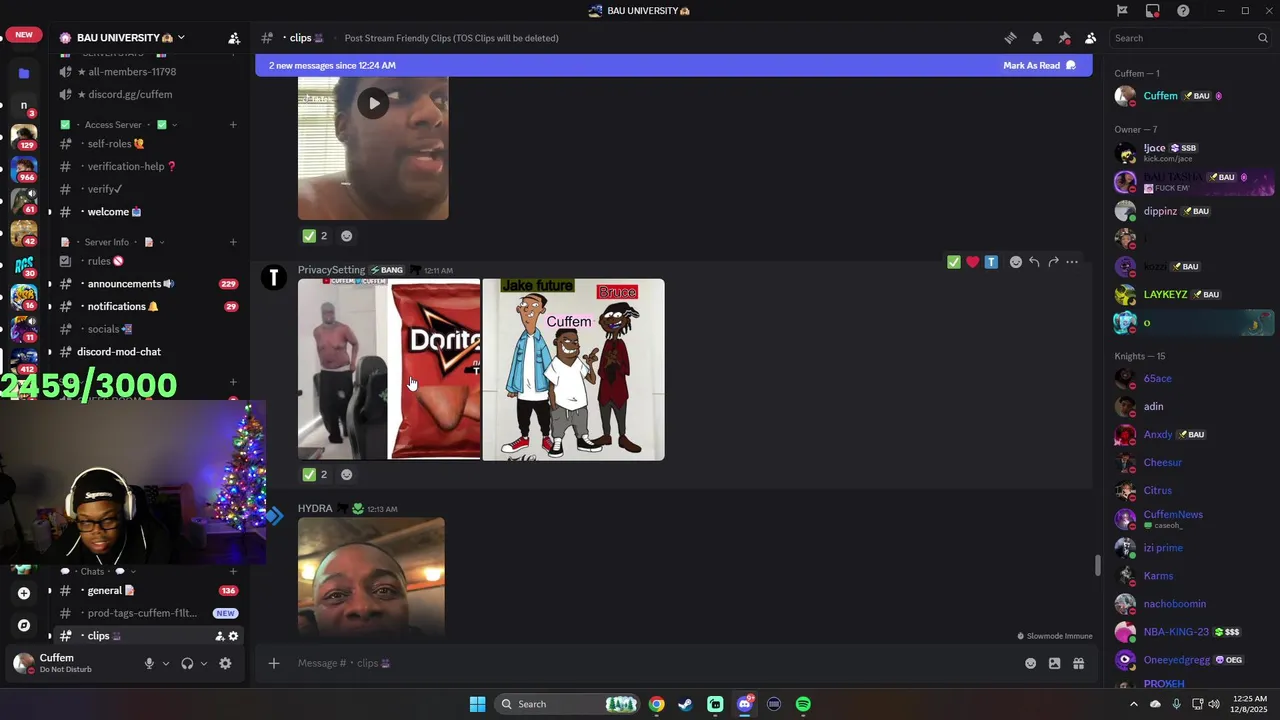Open PrivacySetting's Doritos image
Viewport: 1280px width, 720px height.
pos(389,370)
